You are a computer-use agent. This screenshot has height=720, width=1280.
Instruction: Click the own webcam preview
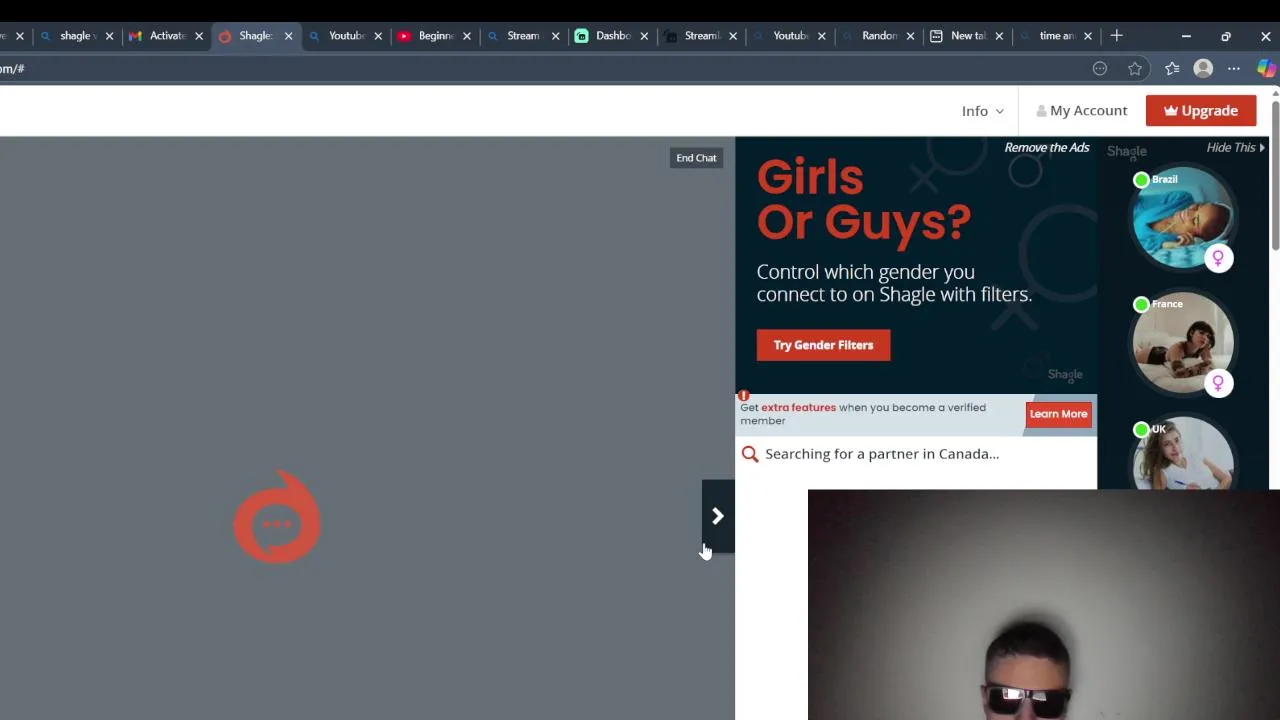coord(1044,605)
